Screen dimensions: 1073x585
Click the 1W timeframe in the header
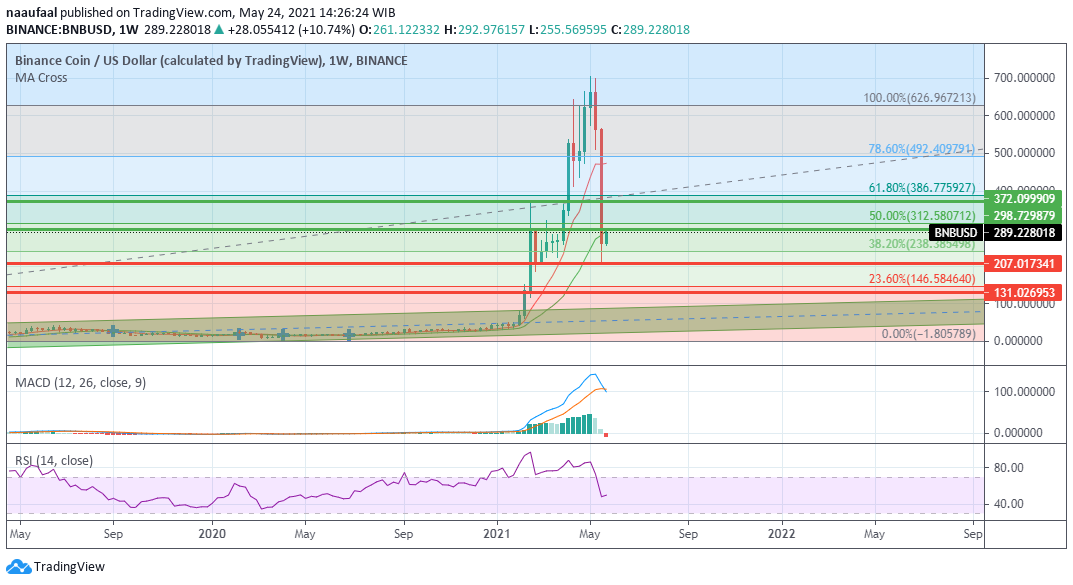[x=128, y=30]
